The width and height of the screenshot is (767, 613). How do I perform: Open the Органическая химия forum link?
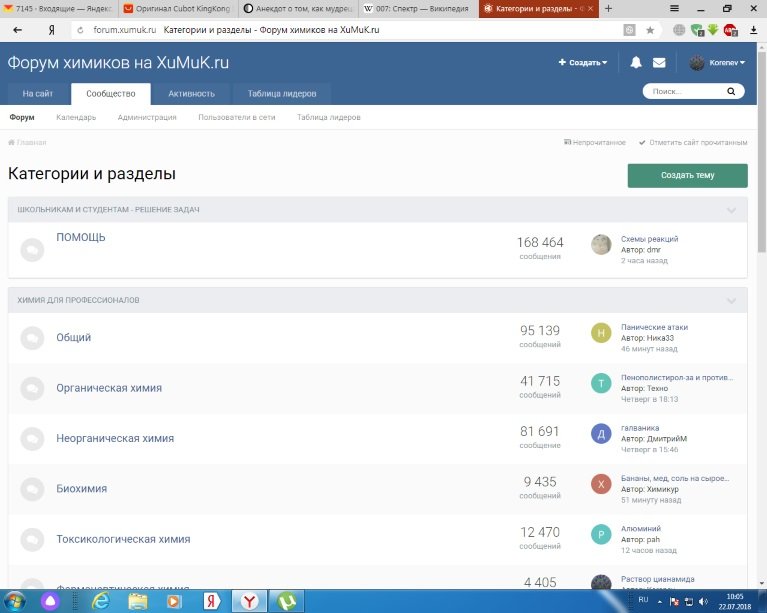[109, 388]
